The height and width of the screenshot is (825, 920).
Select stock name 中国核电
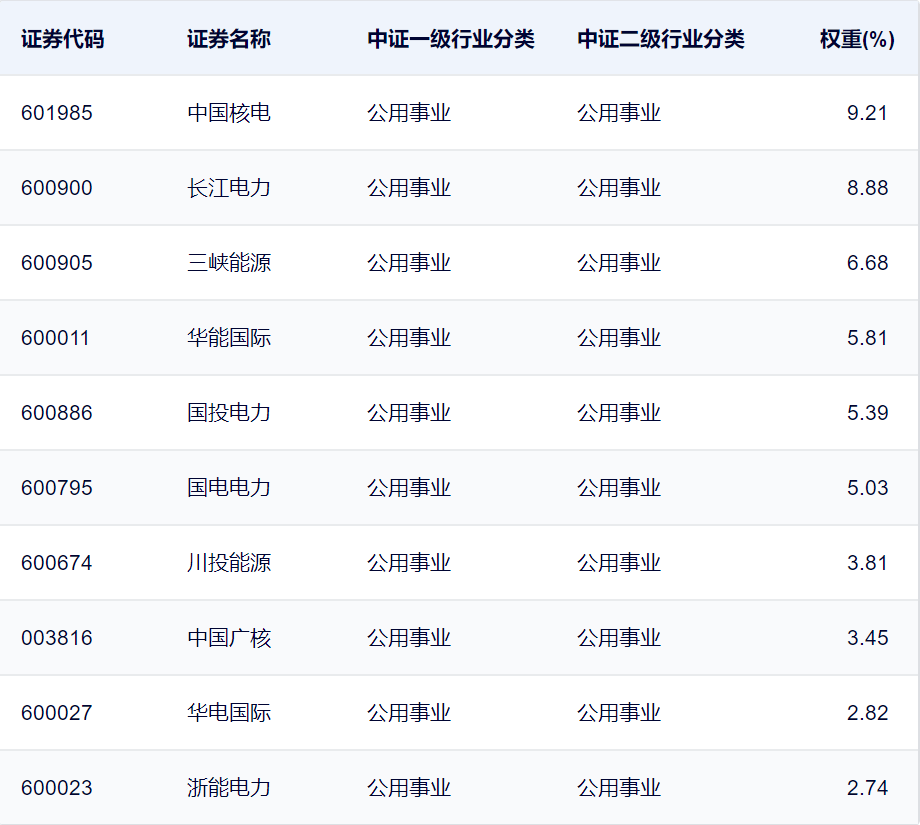tap(229, 113)
